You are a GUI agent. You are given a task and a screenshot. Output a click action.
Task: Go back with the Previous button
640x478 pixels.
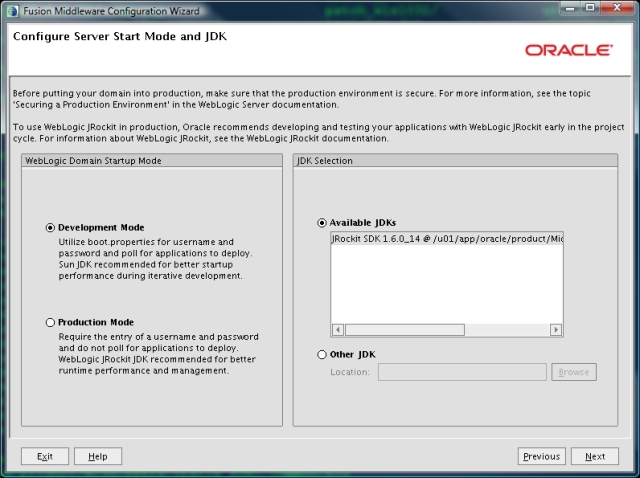point(542,456)
